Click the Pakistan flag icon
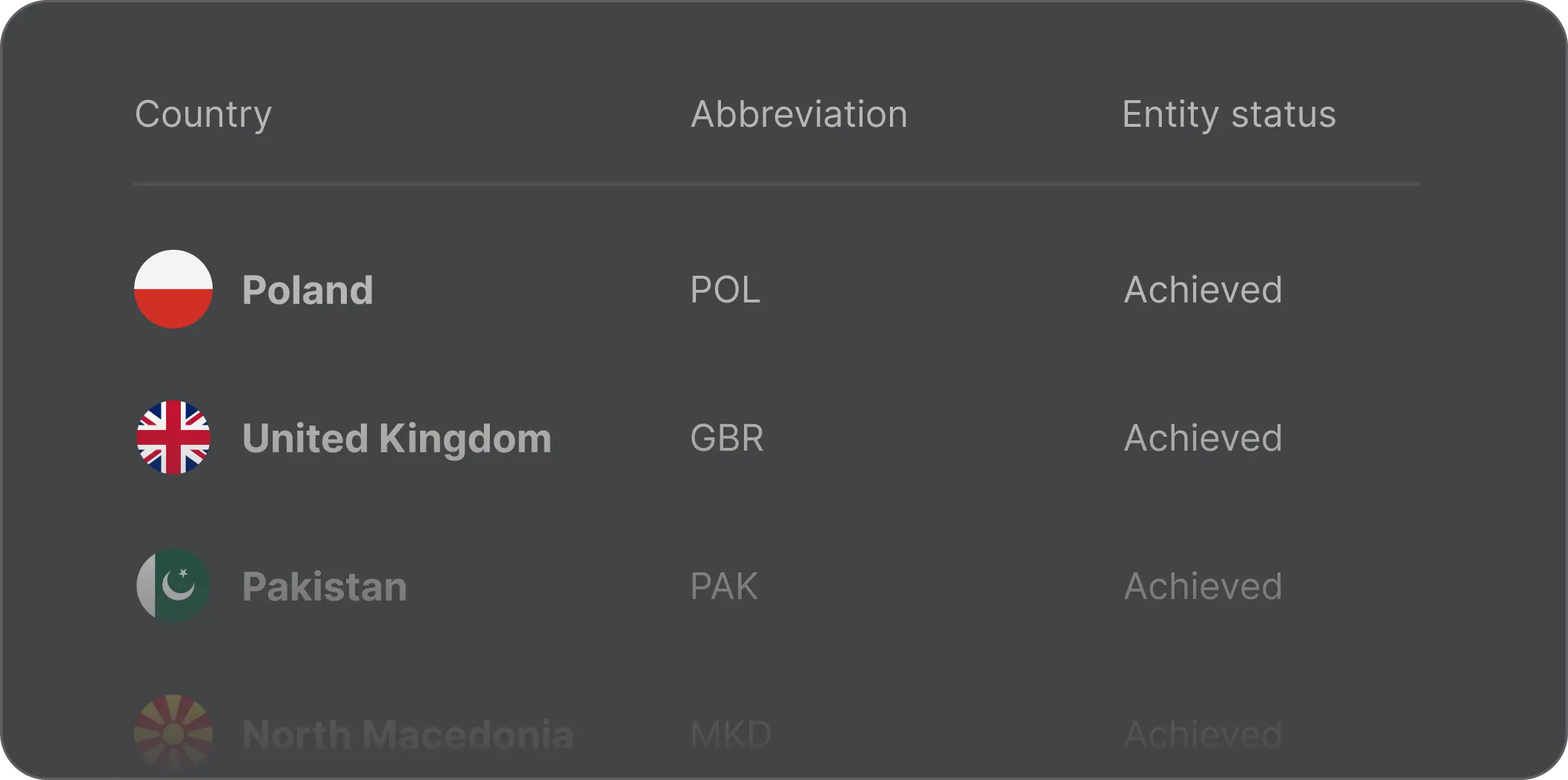 click(173, 586)
